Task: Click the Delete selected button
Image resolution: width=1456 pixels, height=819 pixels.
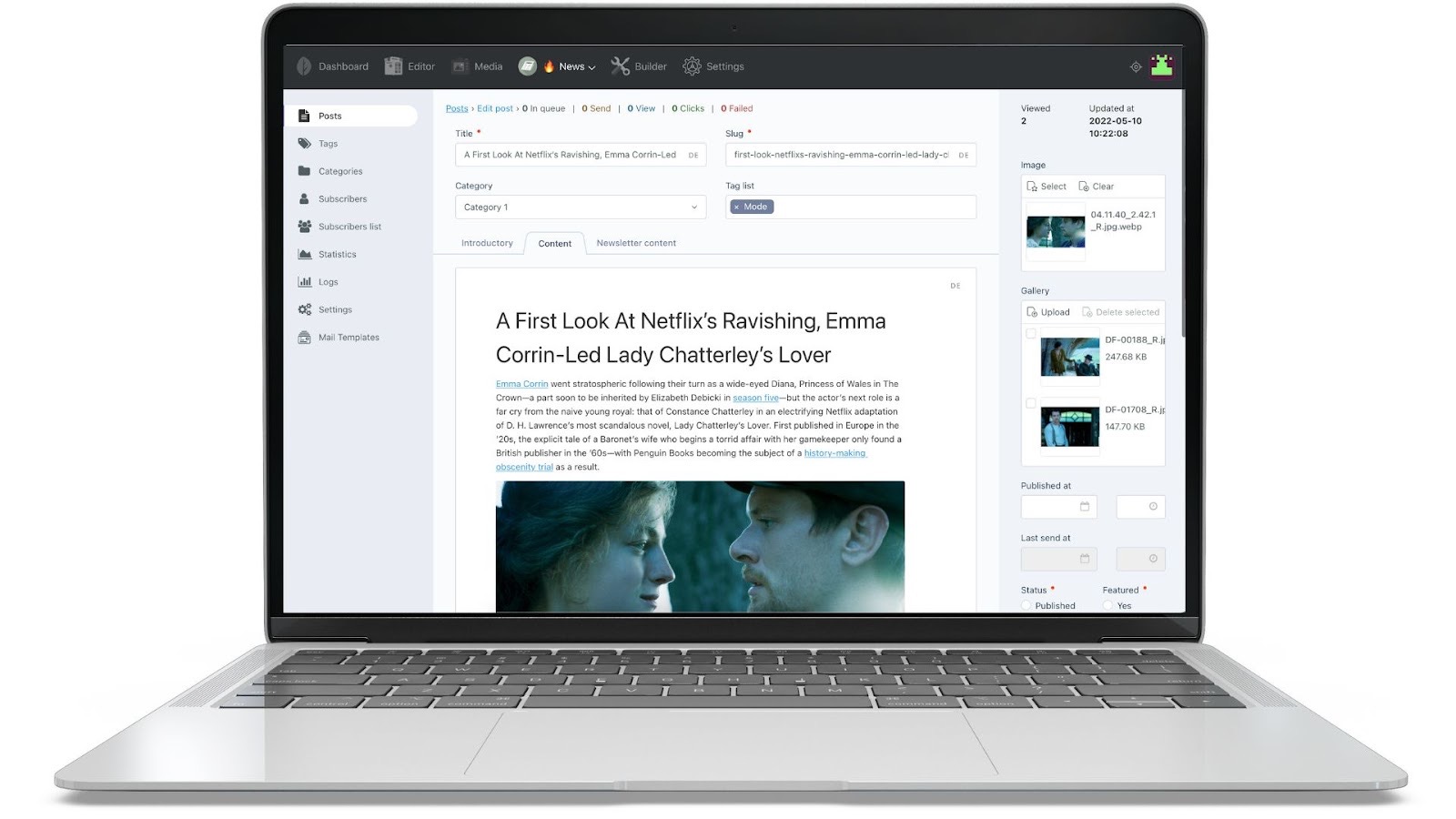Action: click(1121, 312)
